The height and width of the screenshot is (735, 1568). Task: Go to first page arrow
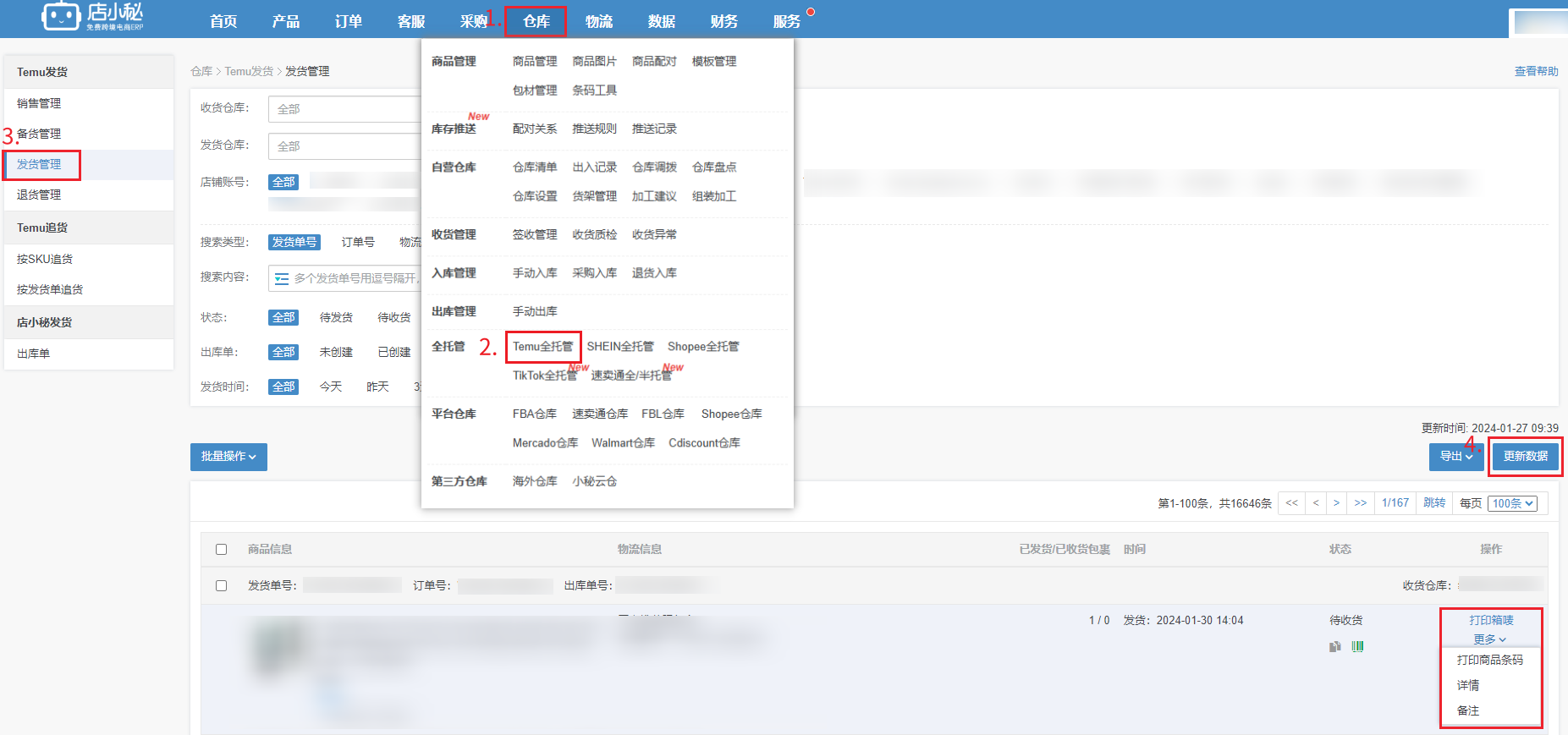1292,503
